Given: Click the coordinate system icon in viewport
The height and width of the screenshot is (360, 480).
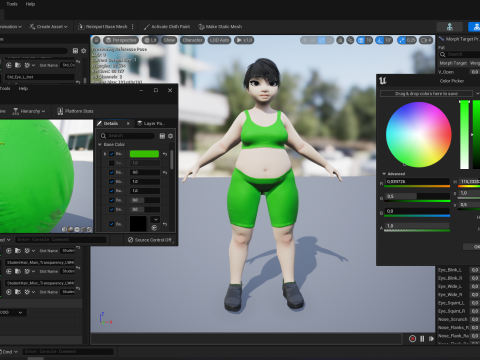Looking at the screenshot, I should 340,40.
